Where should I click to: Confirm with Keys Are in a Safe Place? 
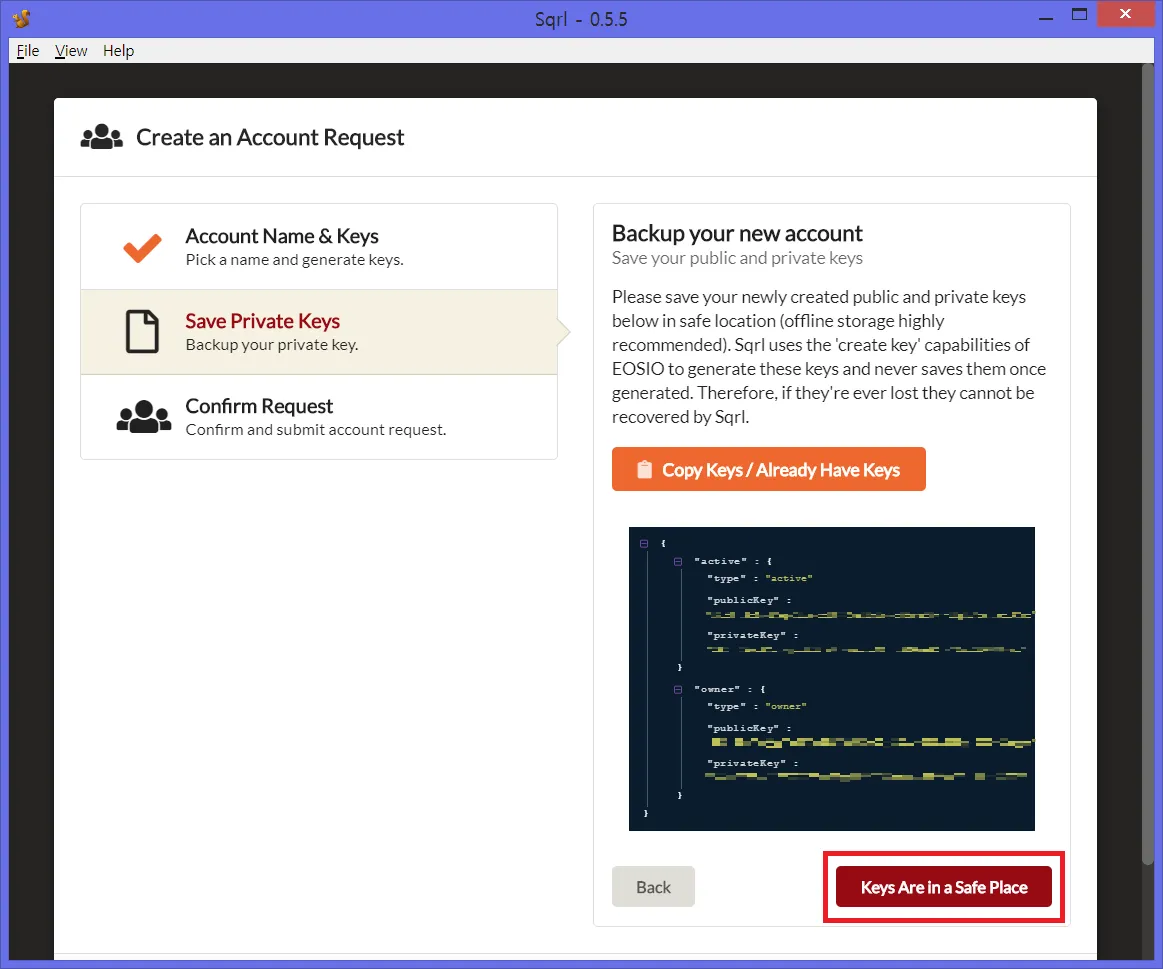tap(943, 887)
